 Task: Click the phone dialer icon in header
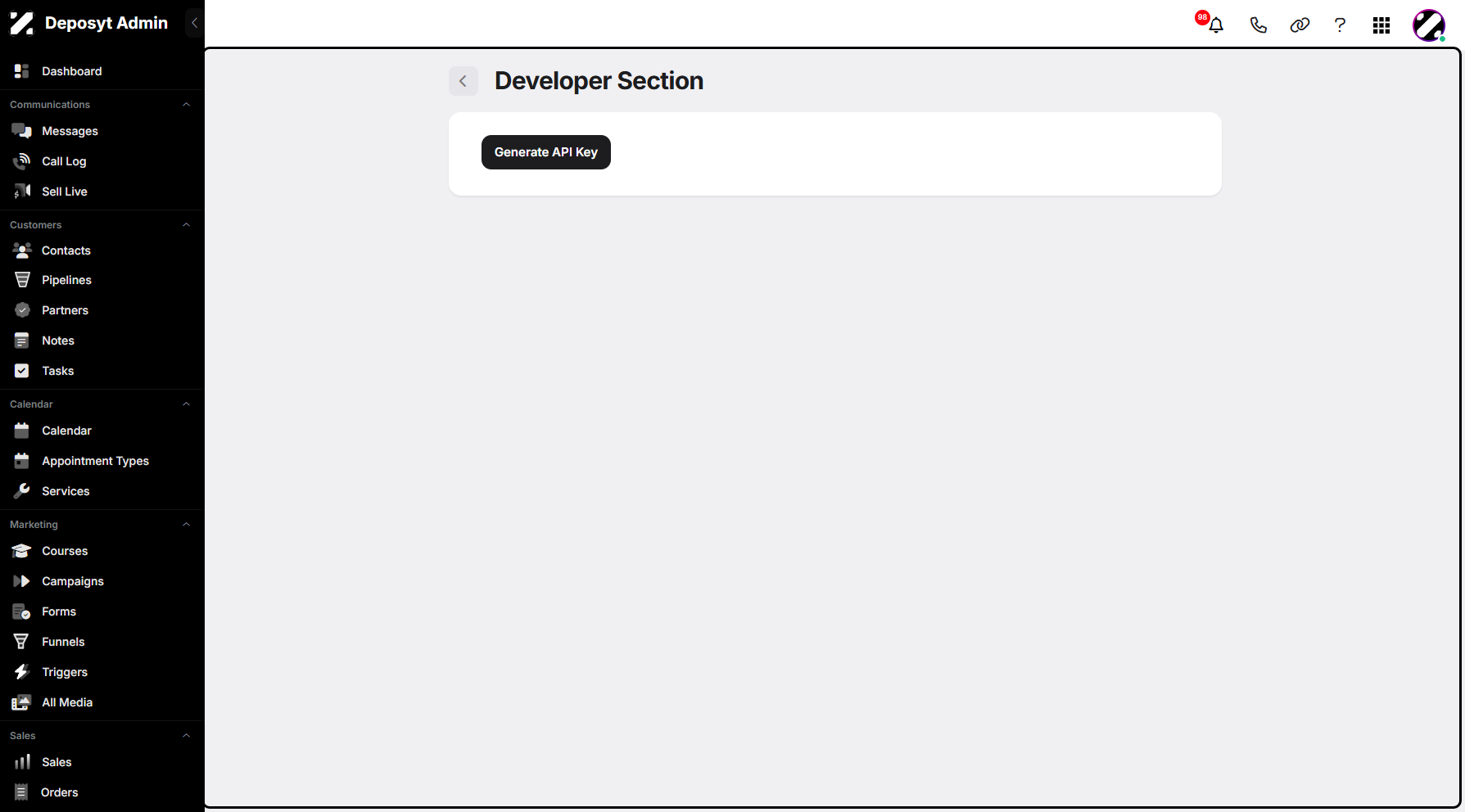1258,25
